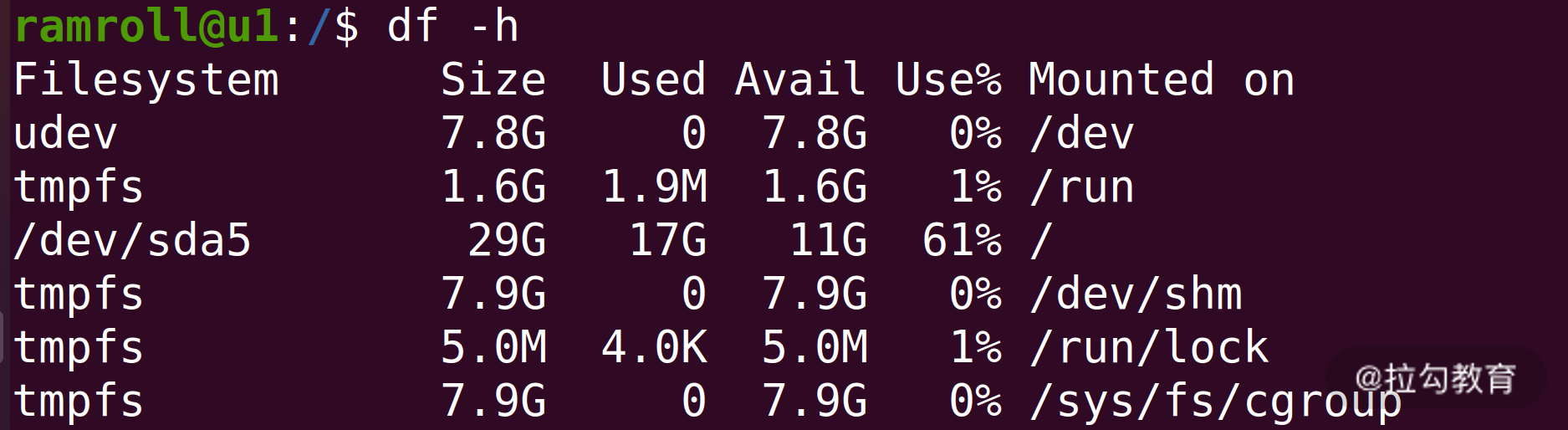This screenshot has height=430, width=1568.
Task: Click the typed df -h command
Action: (x=452, y=26)
